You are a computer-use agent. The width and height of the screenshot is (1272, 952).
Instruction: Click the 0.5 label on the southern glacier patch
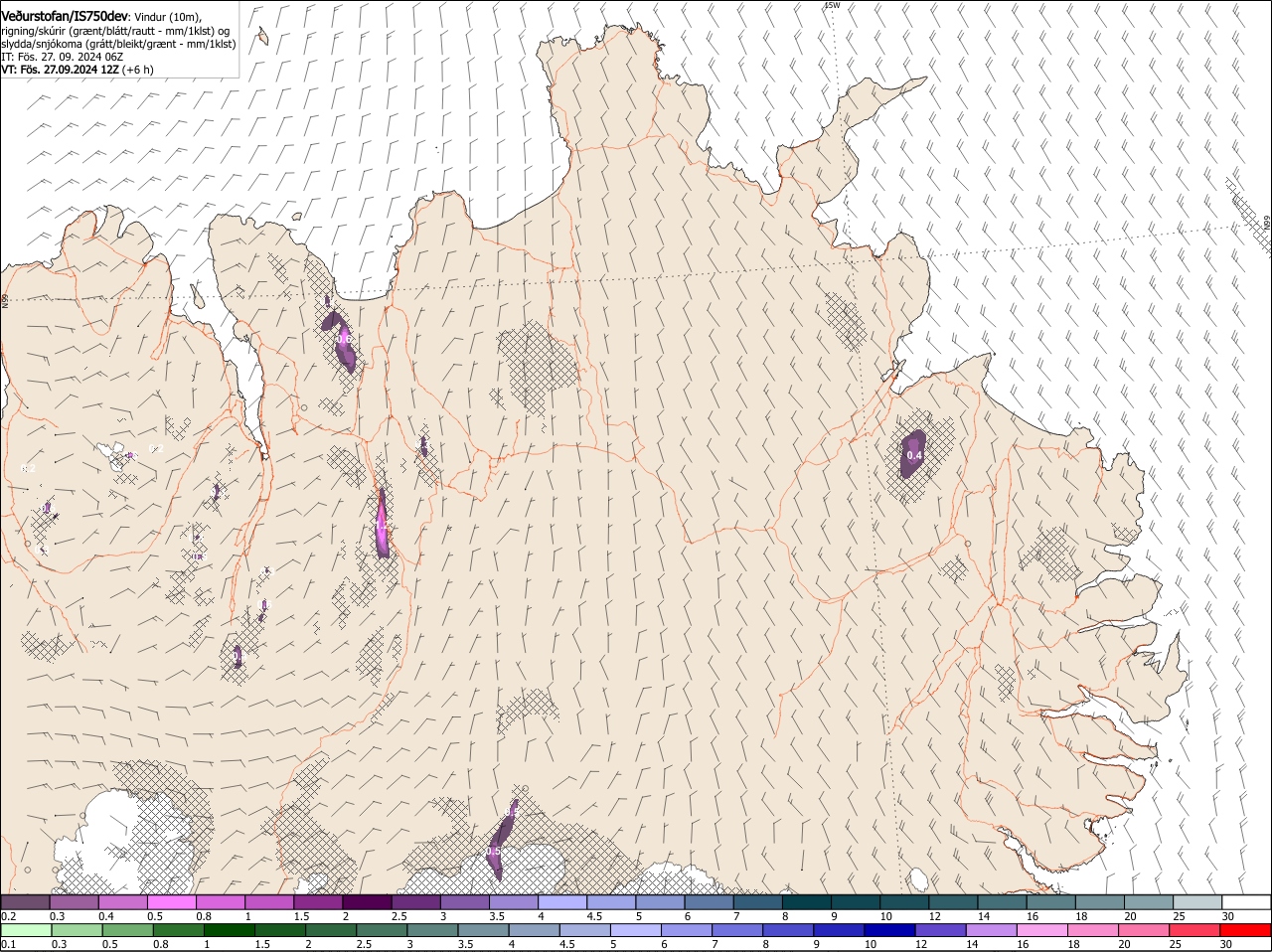(493, 852)
